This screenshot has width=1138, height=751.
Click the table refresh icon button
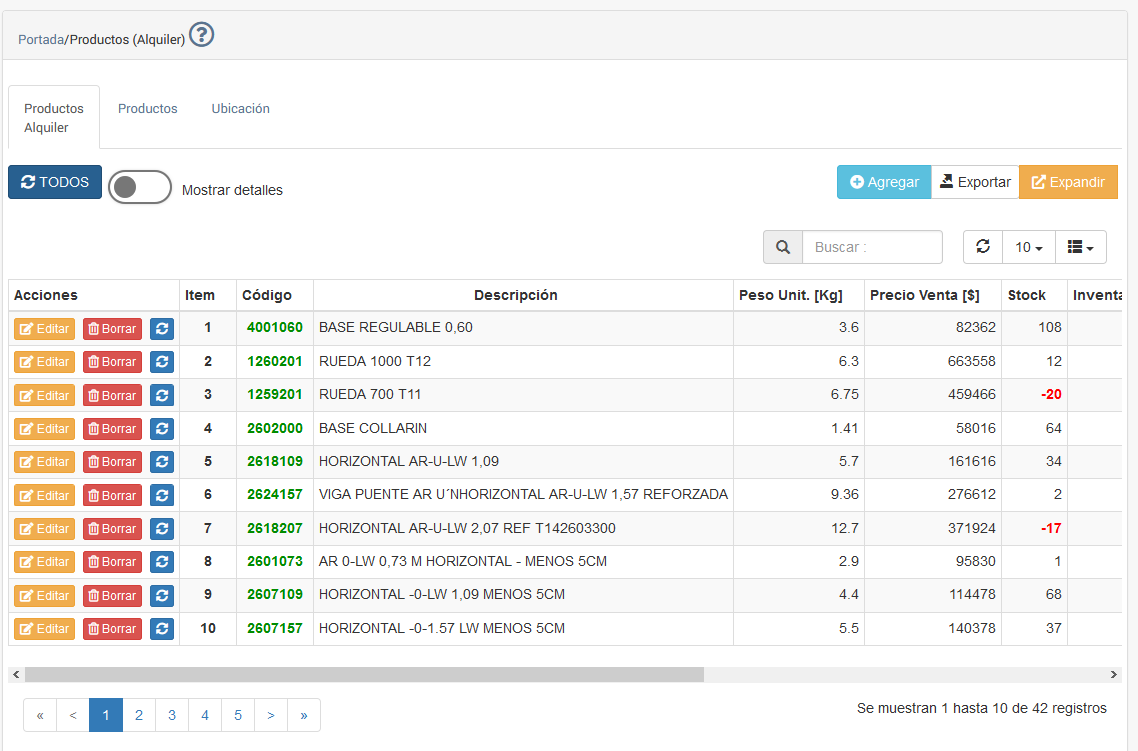pos(983,247)
